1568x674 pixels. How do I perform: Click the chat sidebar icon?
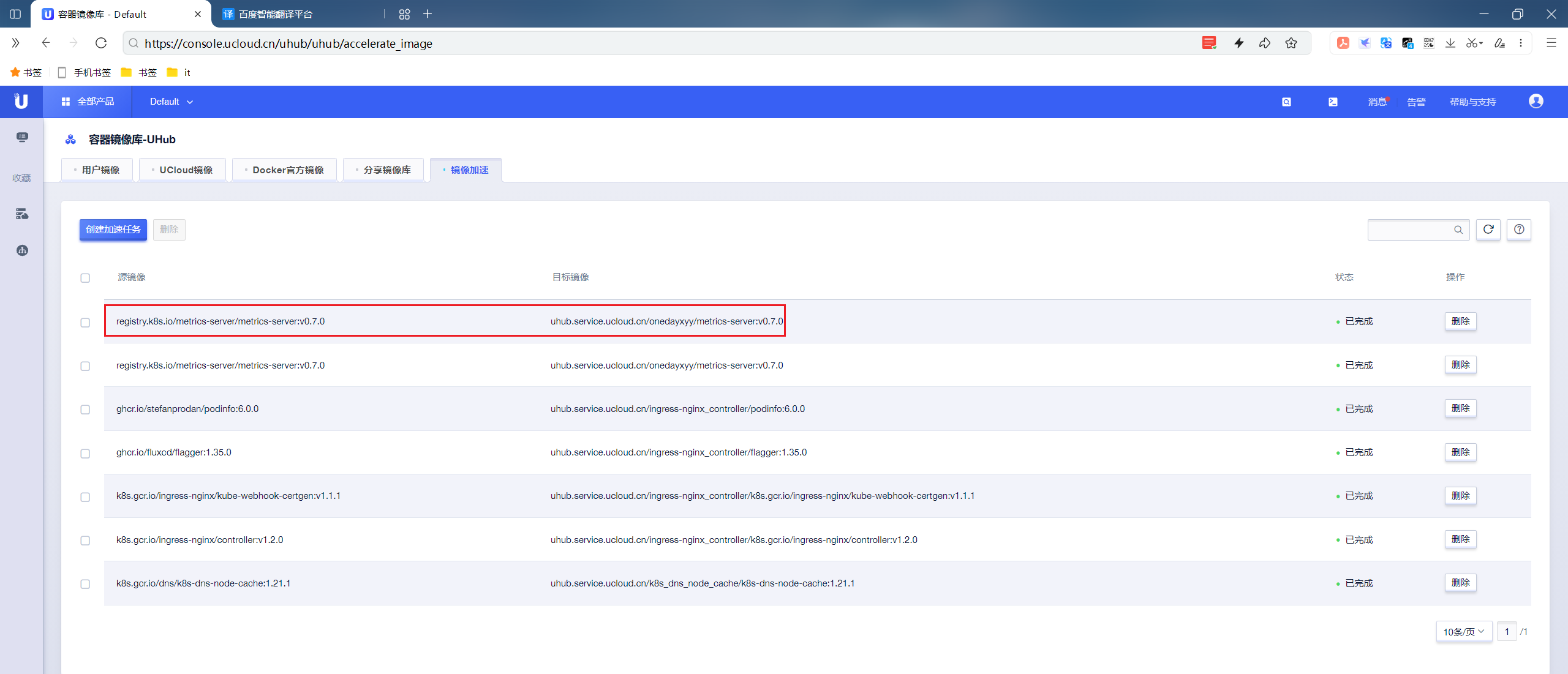22,137
